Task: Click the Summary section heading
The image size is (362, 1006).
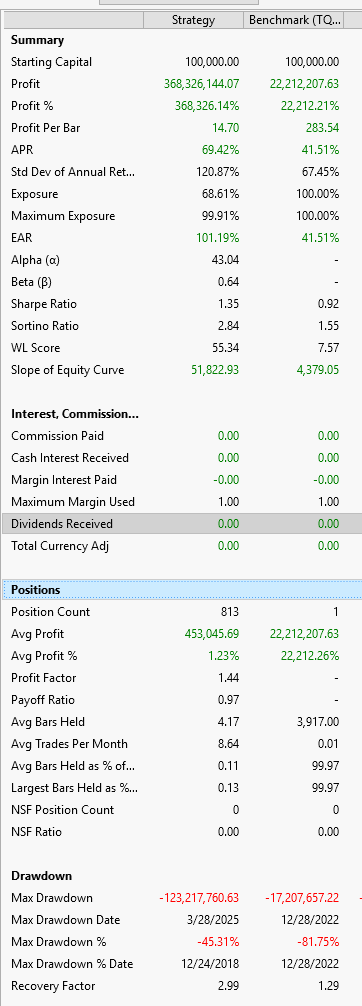Action: click(37, 40)
